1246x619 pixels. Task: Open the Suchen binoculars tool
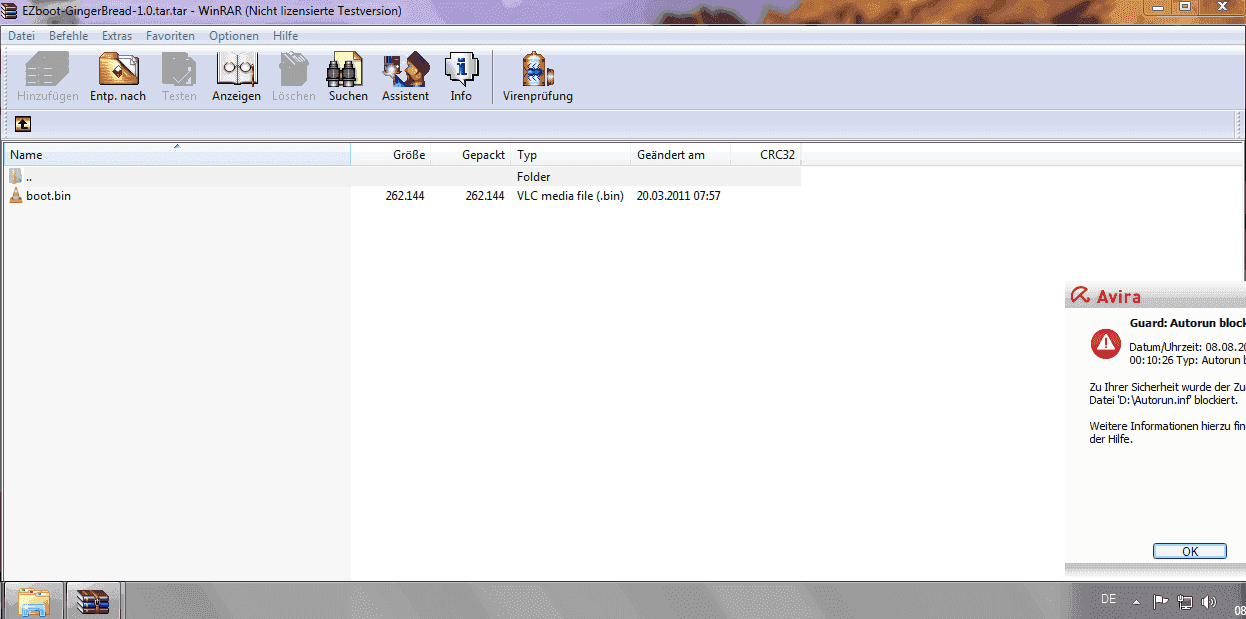pyautogui.click(x=348, y=78)
